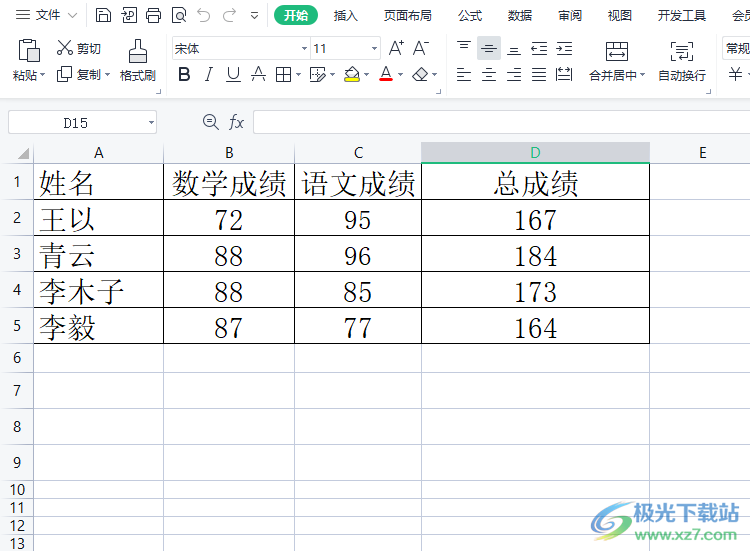Screen dimensions: 750x551
Task: Align text left
Action: click(x=463, y=75)
